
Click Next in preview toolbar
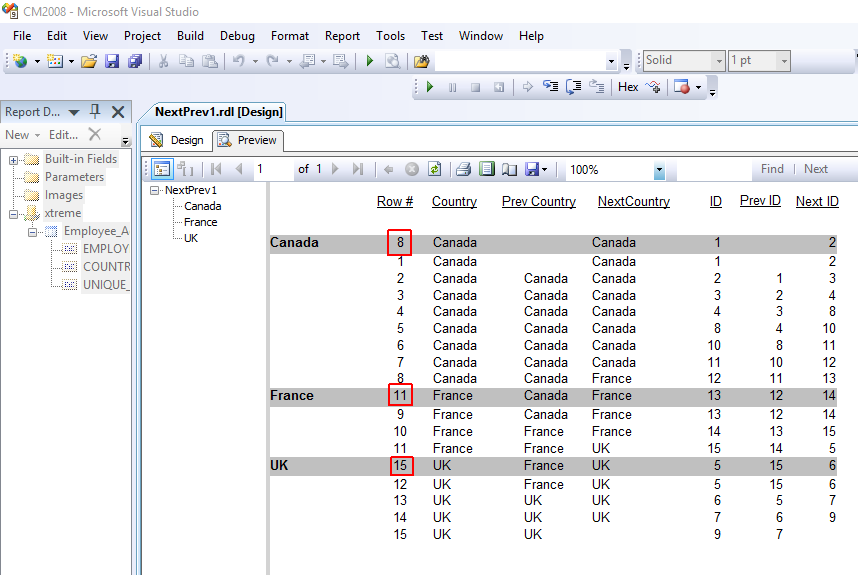815,169
